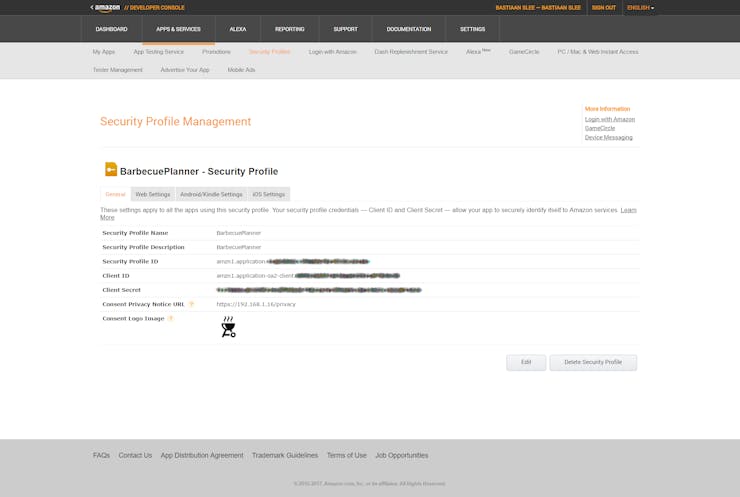This screenshot has height=497, width=740.
Task: Open Device Messaging information link
Action: point(609,137)
